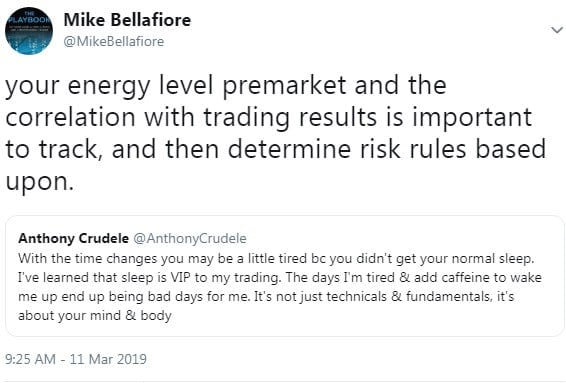Click the word "VIP" in quoted tweet
This screenshot has height=383, width=566.
(x=180, y=277)
